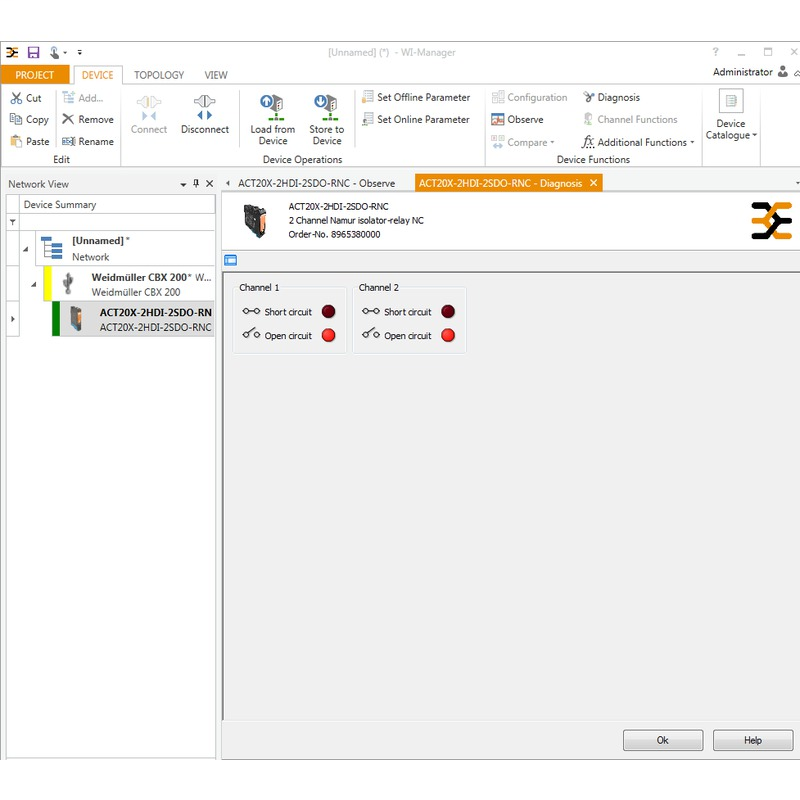
Task: Select the ACT20X-2HDI-2SDO-RNC - Diagnosis tab
Action: click(500, 183)
